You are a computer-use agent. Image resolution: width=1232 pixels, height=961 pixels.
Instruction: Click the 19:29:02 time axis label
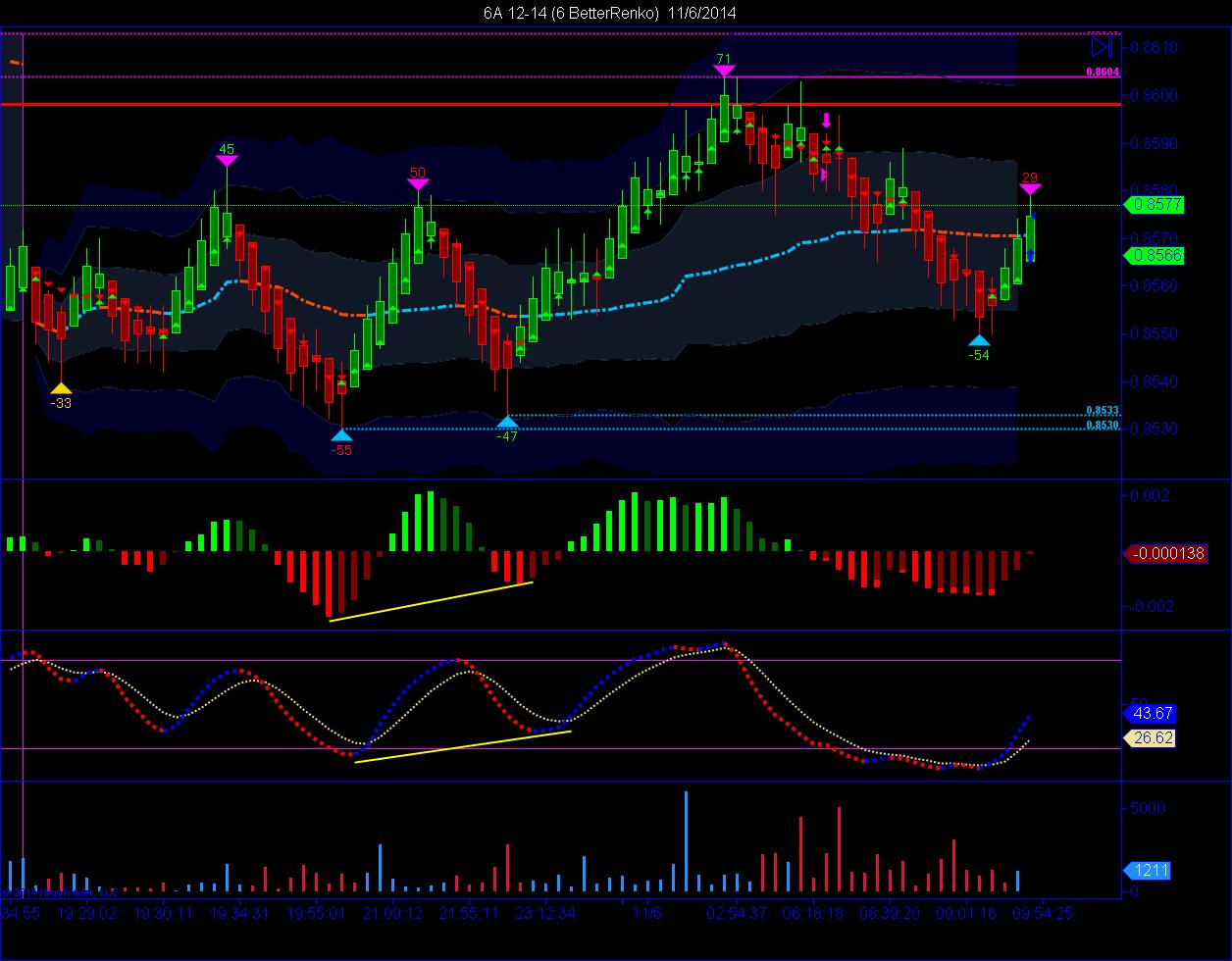tap(87, 912)
